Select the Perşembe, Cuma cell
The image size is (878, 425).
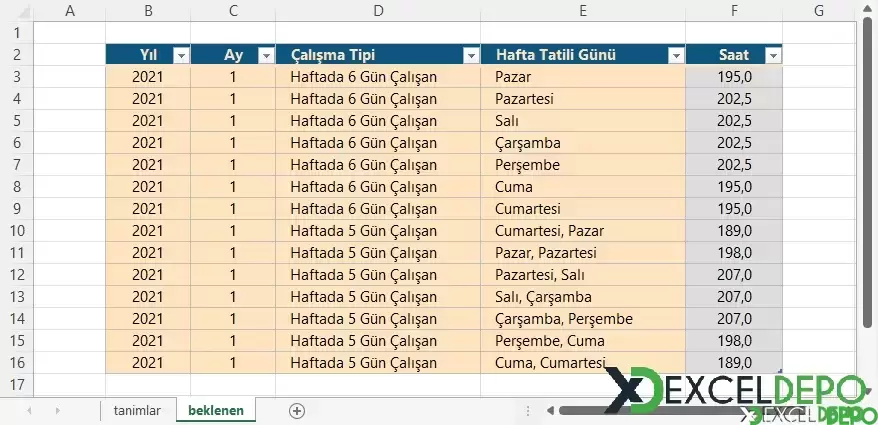[x=583, y=340]
